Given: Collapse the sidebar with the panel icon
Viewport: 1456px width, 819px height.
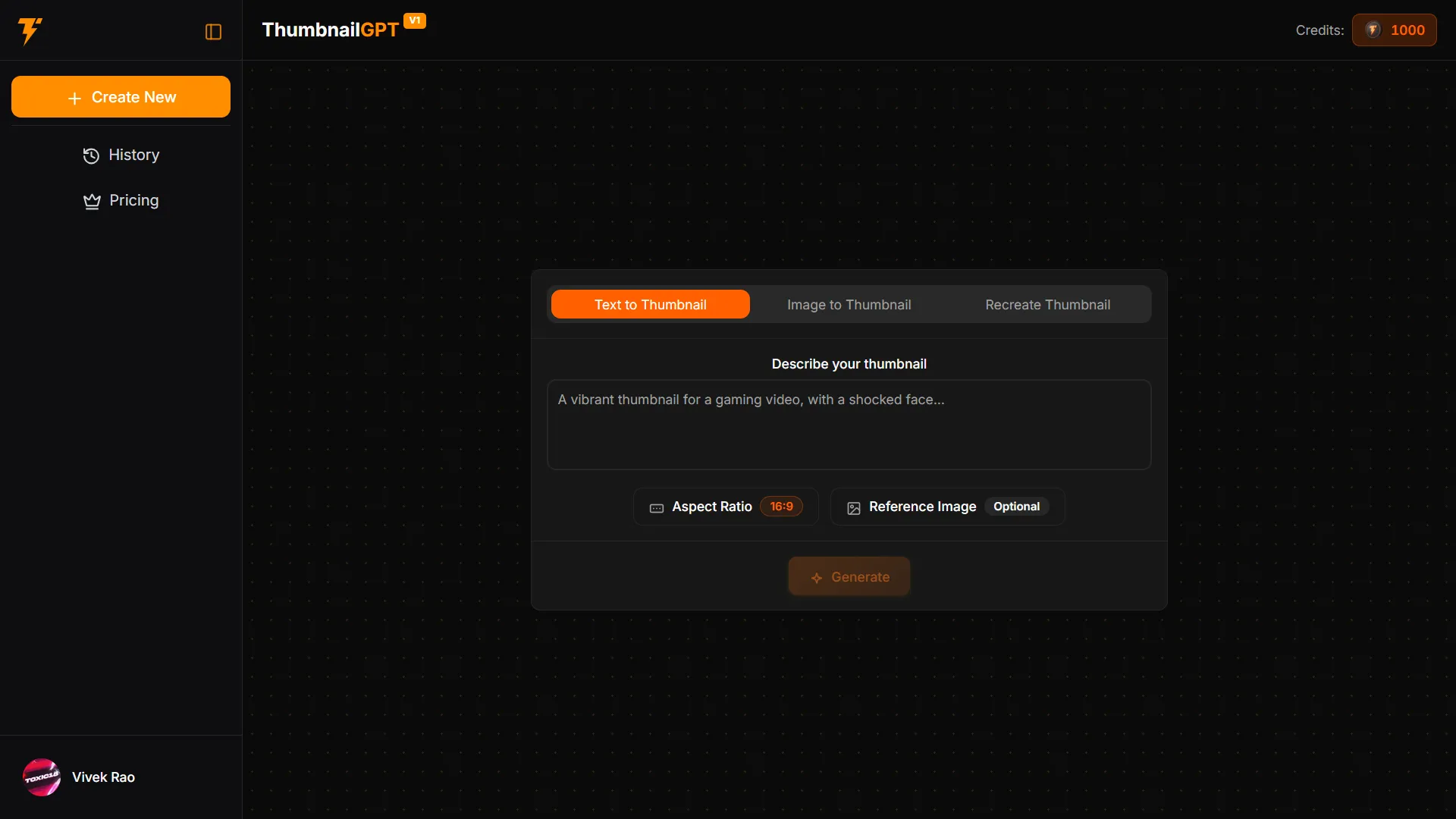Looking at the screenshot, I should [x=213, y=32].
